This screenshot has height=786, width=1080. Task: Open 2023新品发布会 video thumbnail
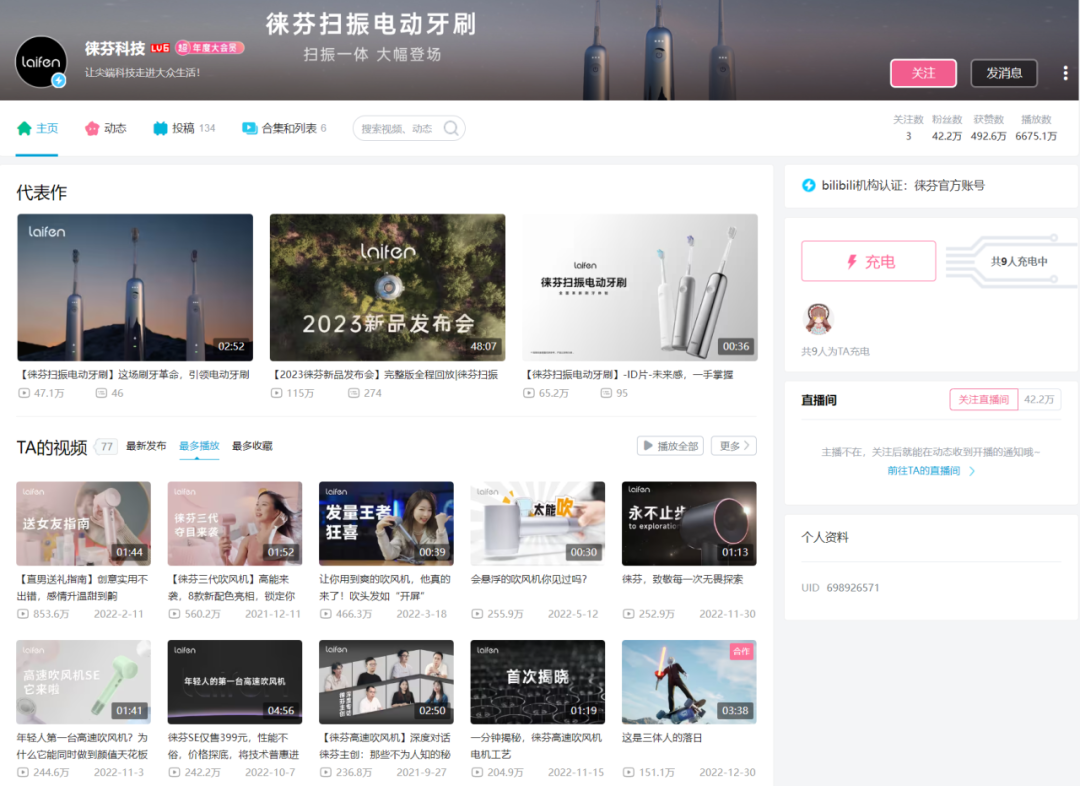[387, 287]
